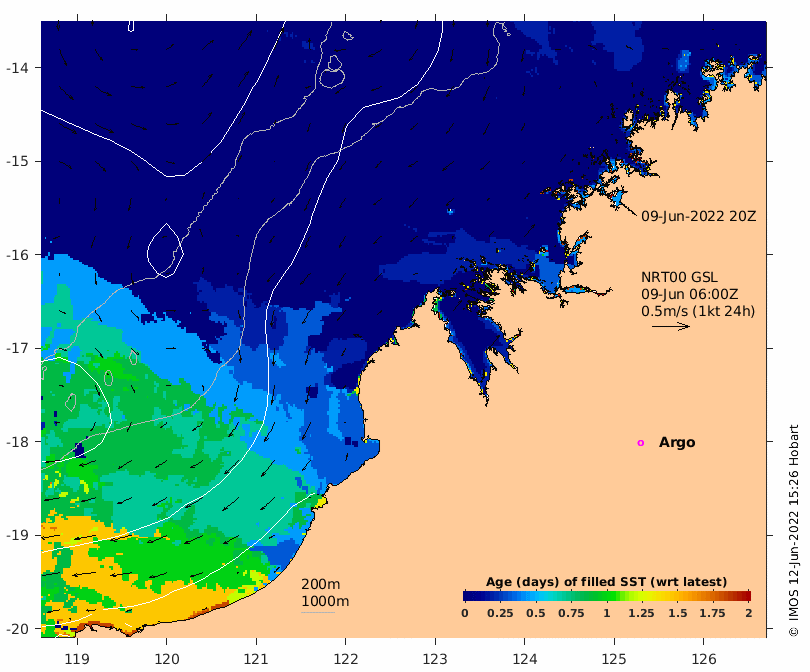Click the longitude axis label '121'
Screen dimensions: 810x672
click(256, 659)
